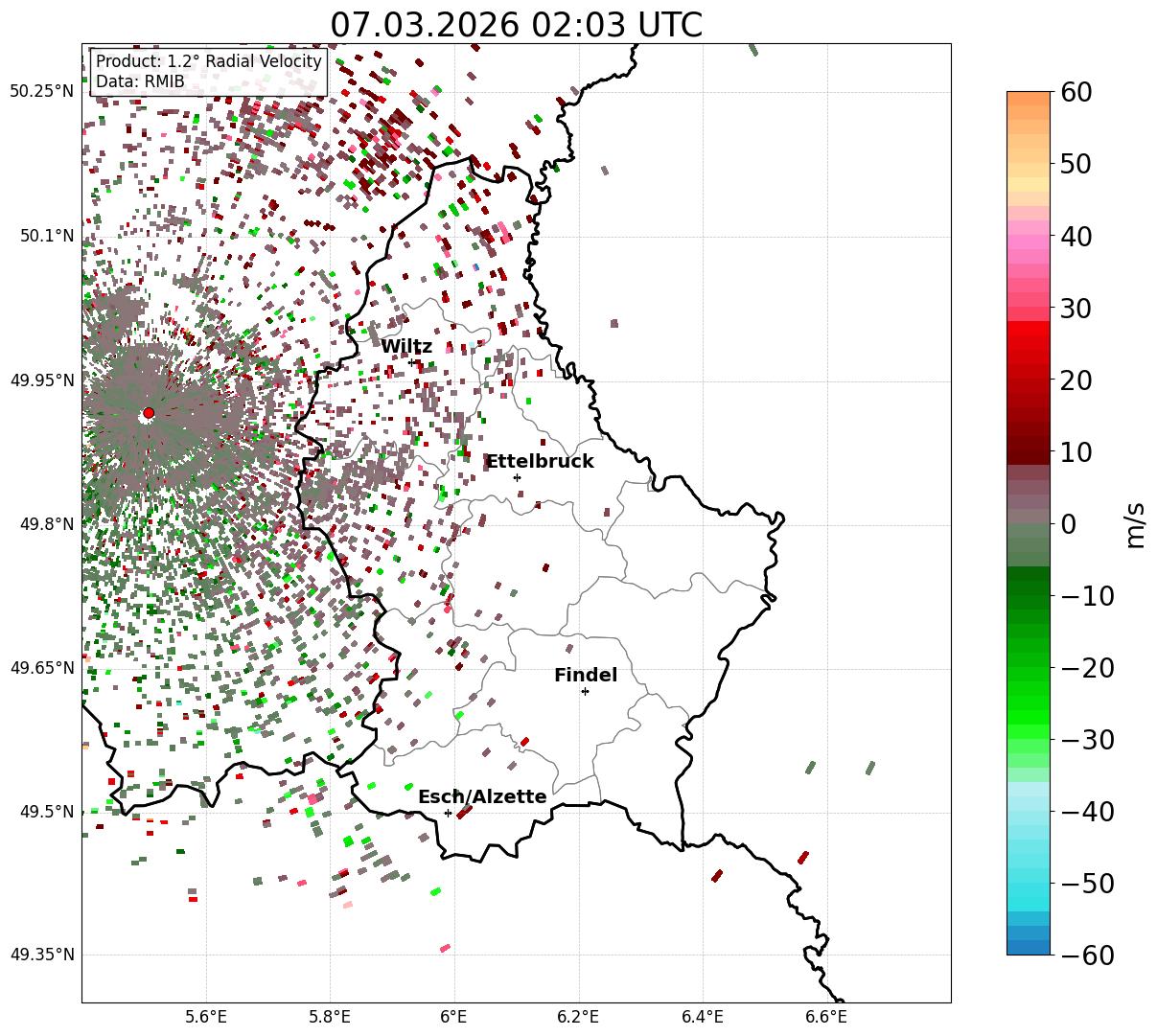Click the 5.8°E longitude label
Screen dimensions: 1157x1036
pos(330,1017)
